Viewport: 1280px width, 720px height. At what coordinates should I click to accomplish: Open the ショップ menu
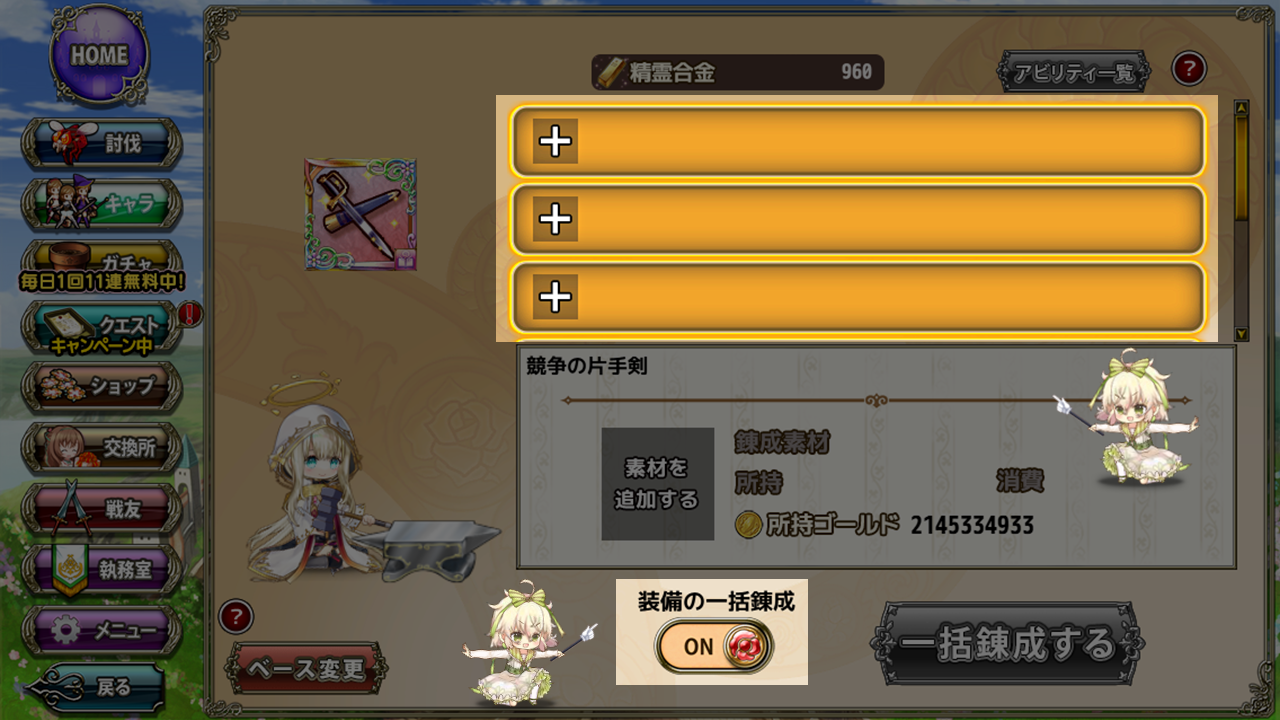[x=102, y=387]
